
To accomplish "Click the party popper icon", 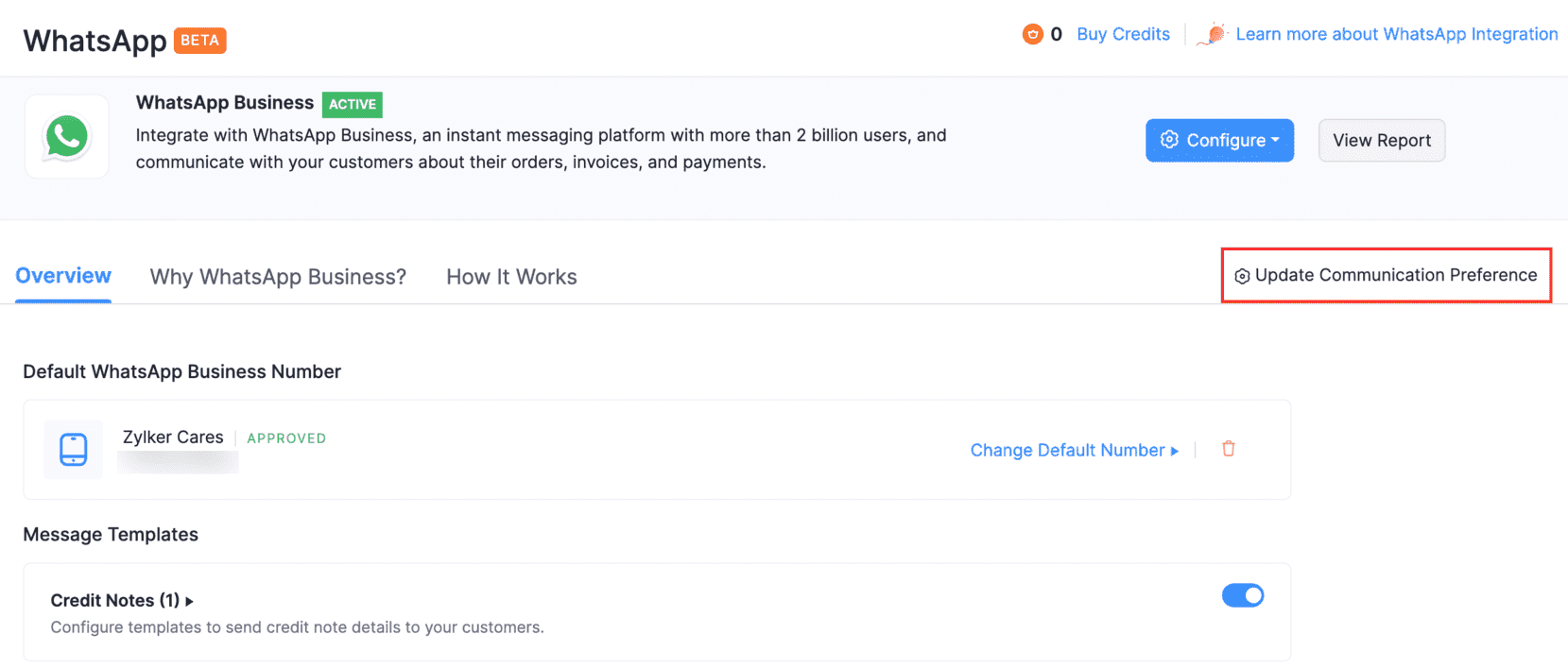I will click(x=1213, y=35).
